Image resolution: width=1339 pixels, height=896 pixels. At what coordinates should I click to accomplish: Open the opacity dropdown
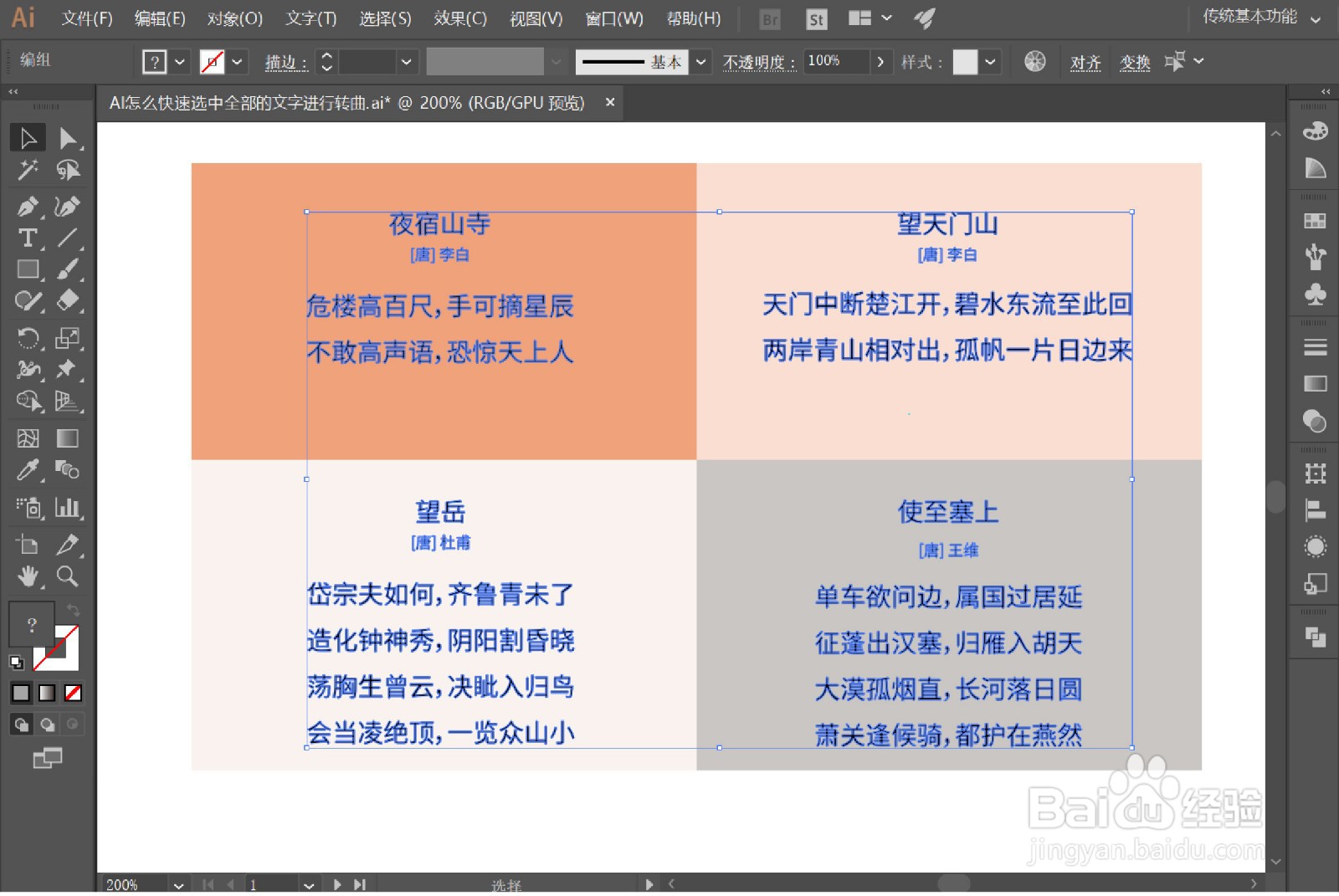point(880,61)
